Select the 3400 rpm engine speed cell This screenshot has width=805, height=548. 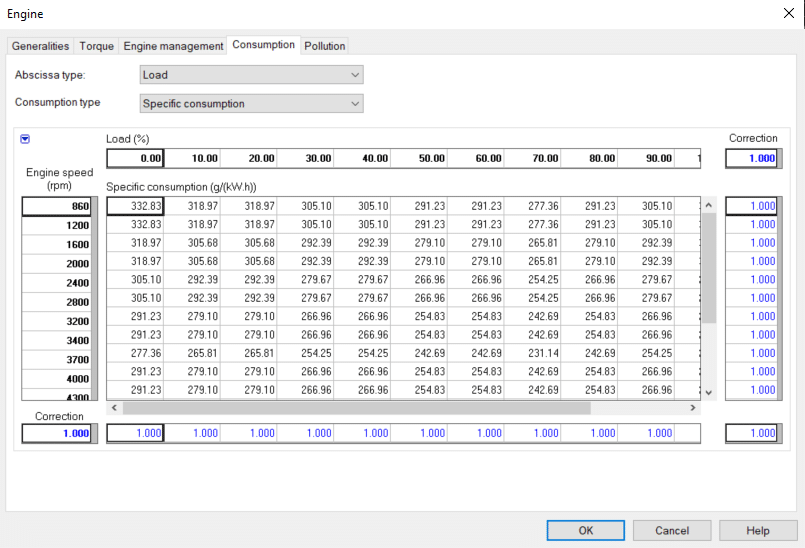(57, 341)
